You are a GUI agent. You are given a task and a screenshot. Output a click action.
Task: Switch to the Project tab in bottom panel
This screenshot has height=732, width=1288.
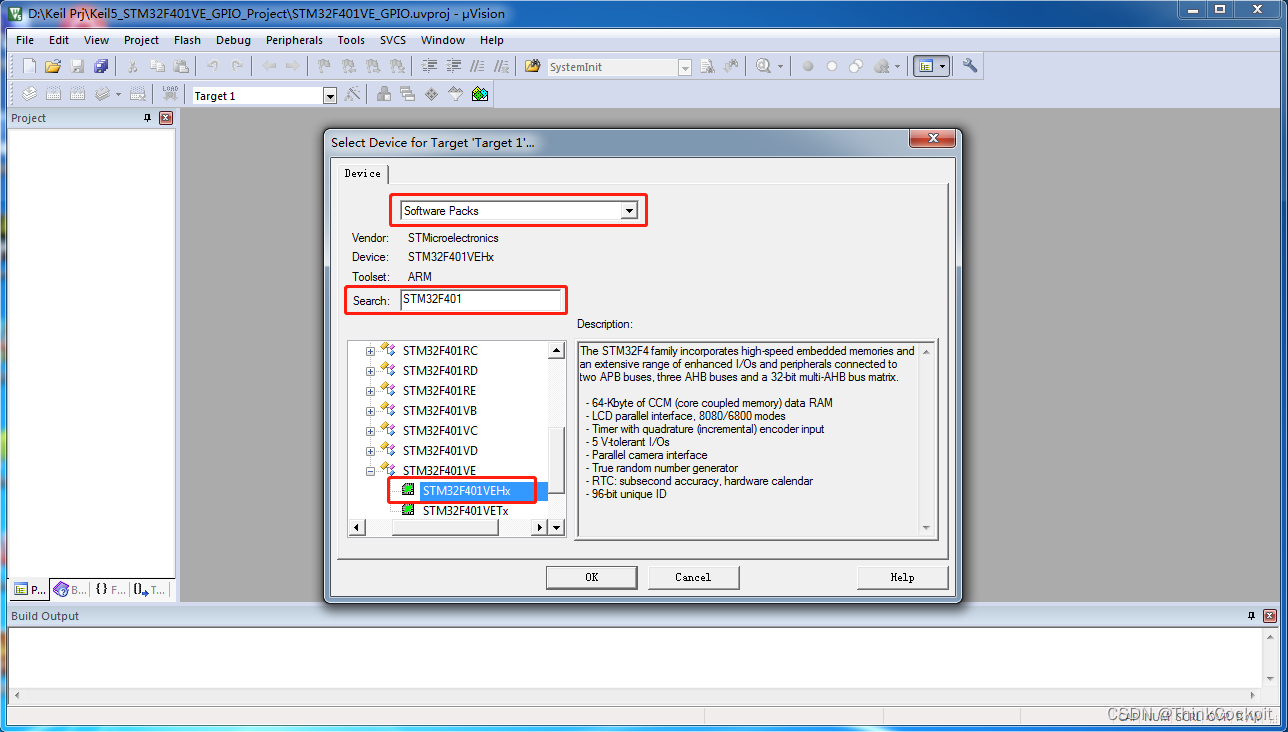(x=29, y=590)
